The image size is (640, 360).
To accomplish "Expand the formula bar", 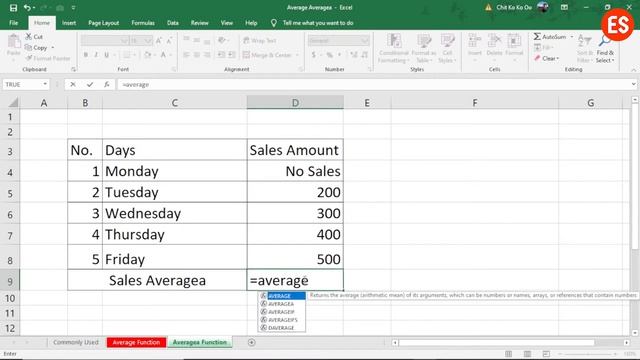I will point(633,84).
